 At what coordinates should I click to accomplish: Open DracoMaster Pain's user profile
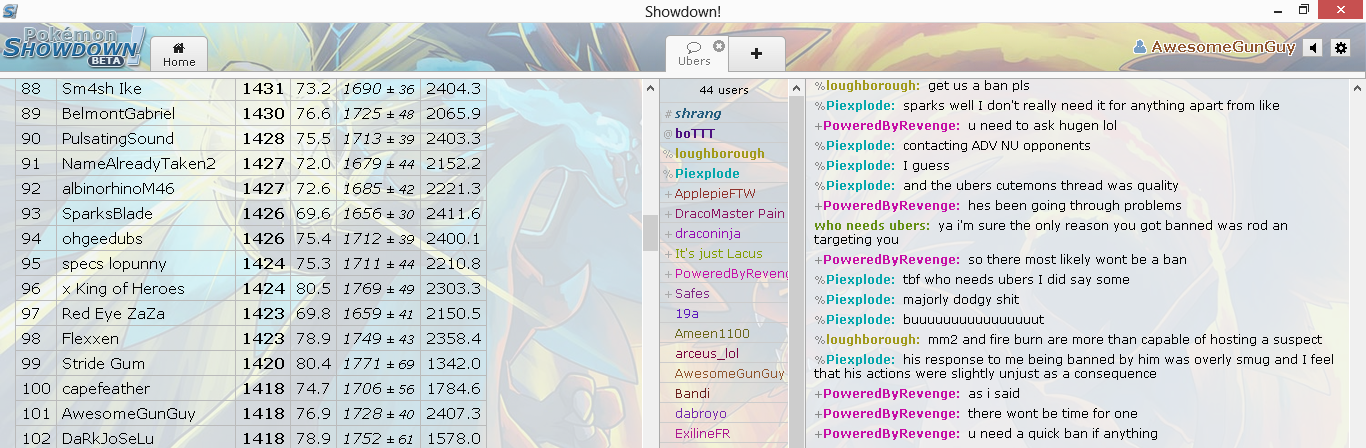coord(729,214)
